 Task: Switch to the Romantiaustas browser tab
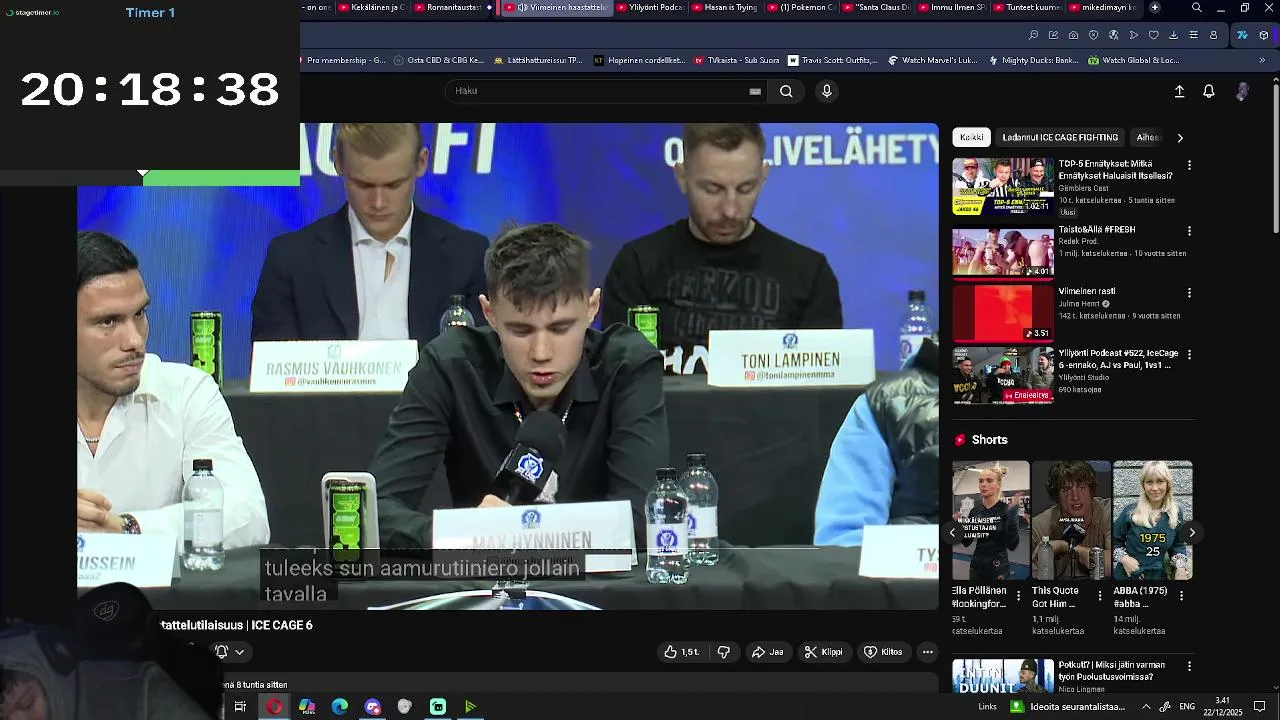pos(447,7)
